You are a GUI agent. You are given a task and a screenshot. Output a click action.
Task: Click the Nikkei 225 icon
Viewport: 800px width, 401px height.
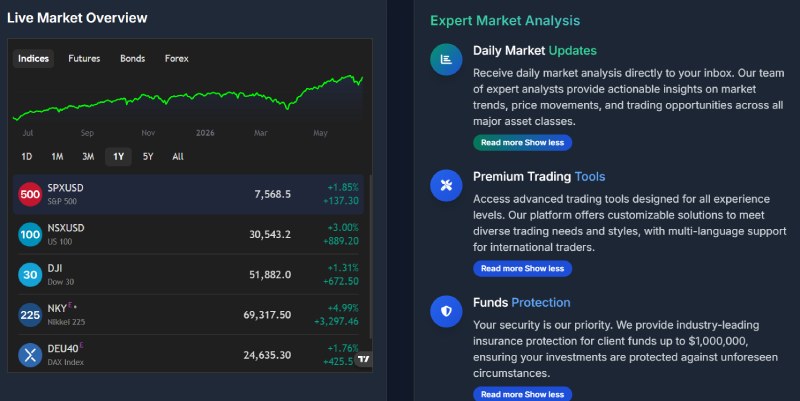point(30,315)
